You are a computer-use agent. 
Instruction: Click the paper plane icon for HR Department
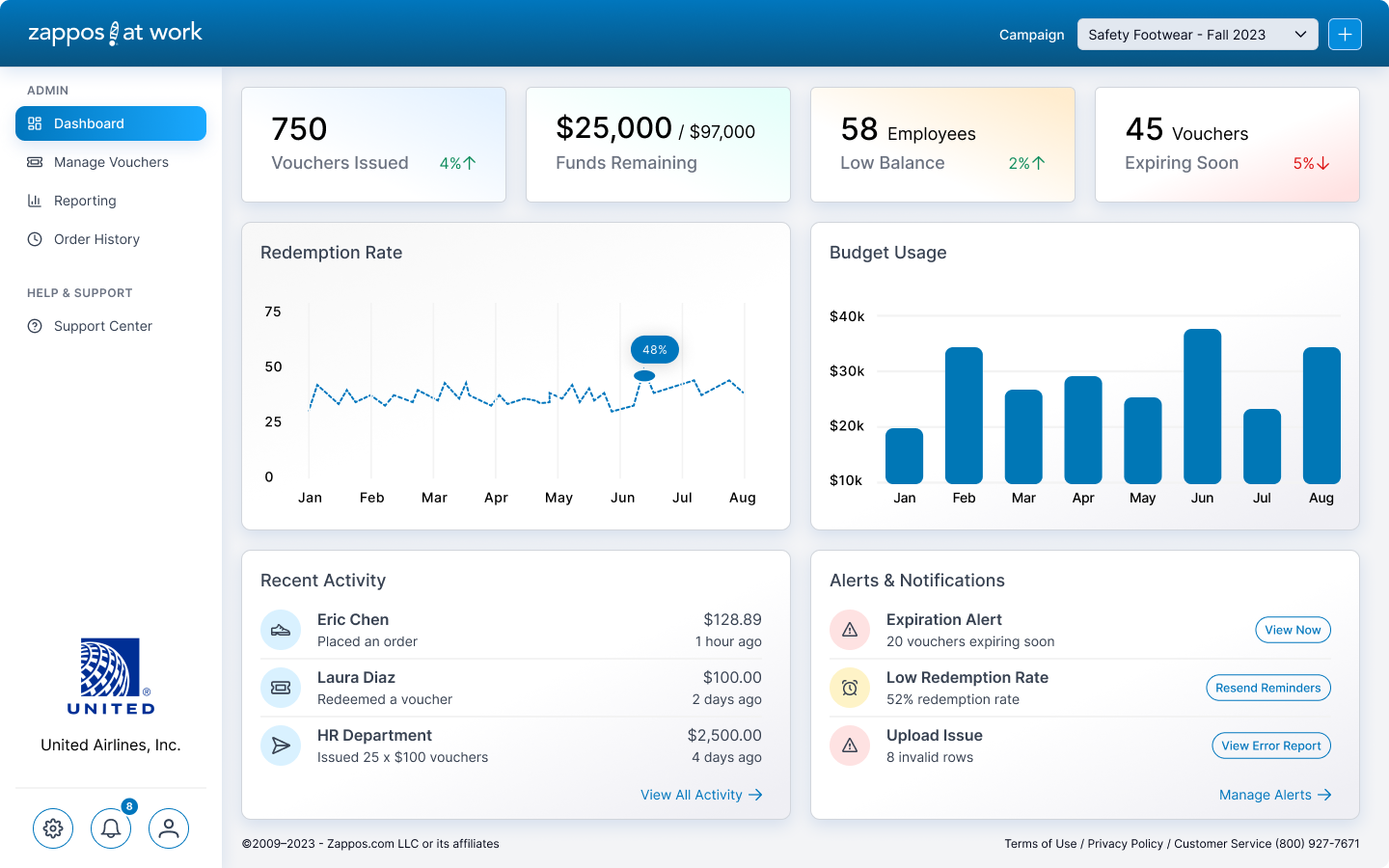click(x=281, y=746)
